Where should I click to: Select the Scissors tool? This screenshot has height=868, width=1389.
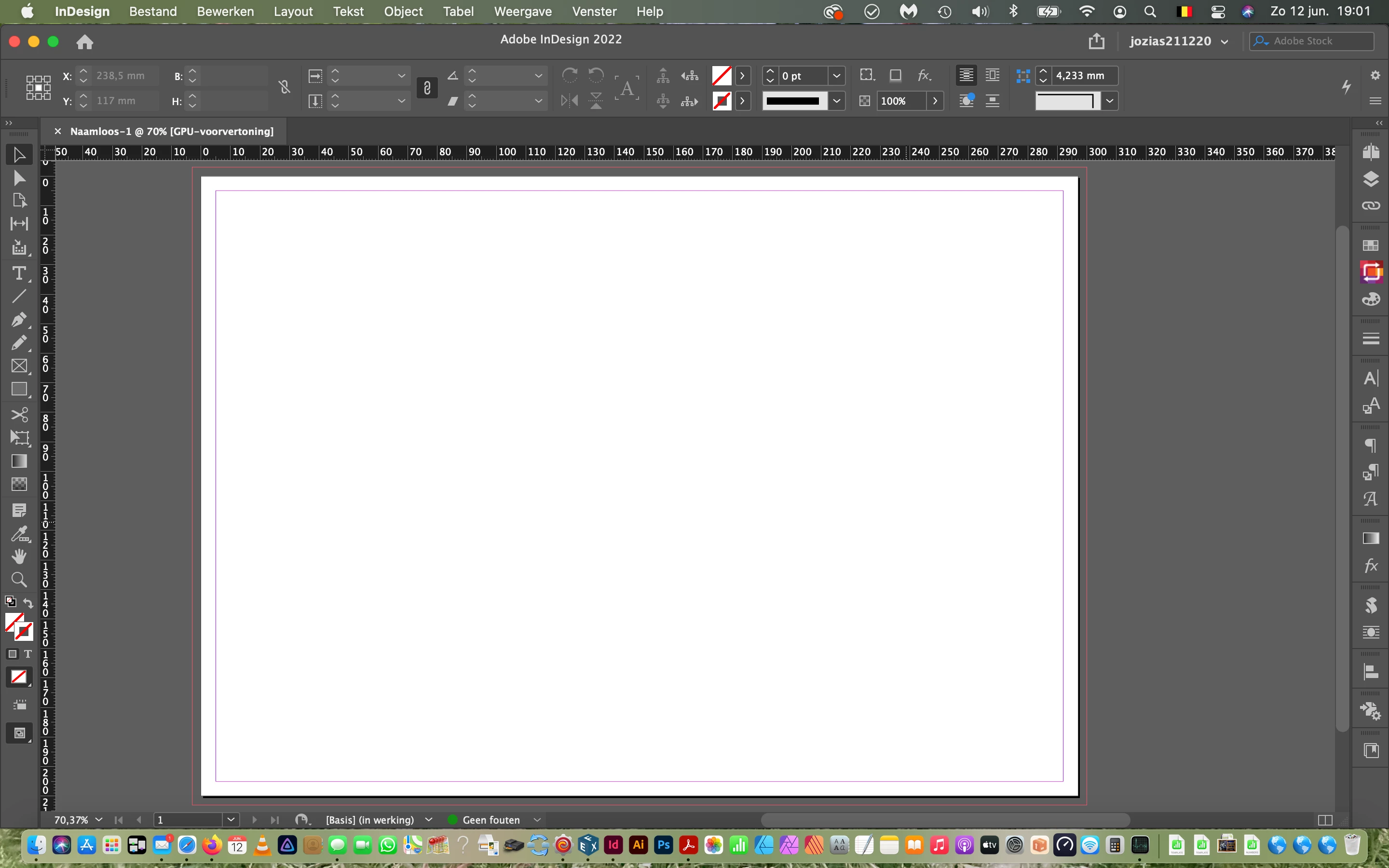[x=19, y=415]
